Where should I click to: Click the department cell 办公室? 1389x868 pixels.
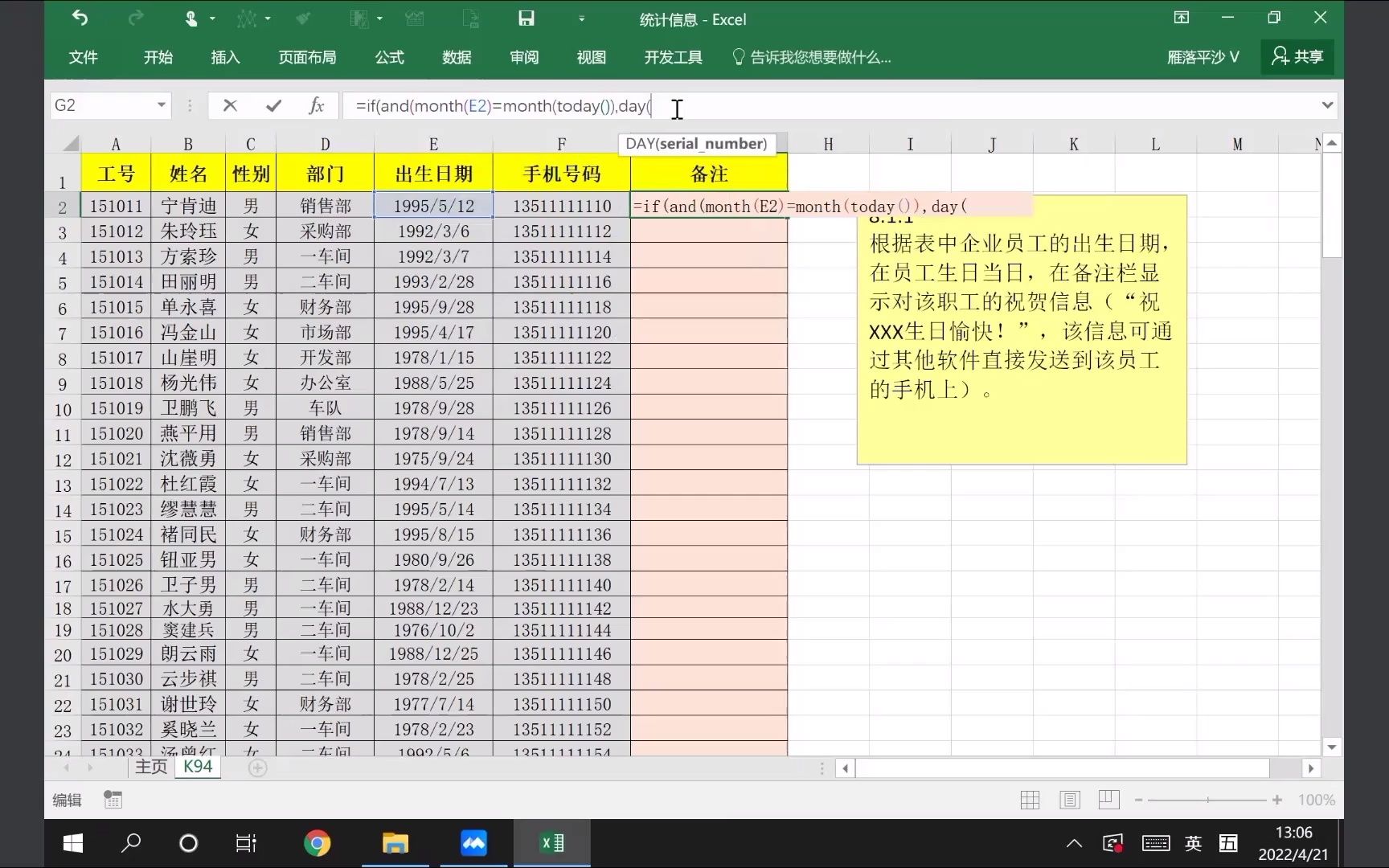point(325,383)
